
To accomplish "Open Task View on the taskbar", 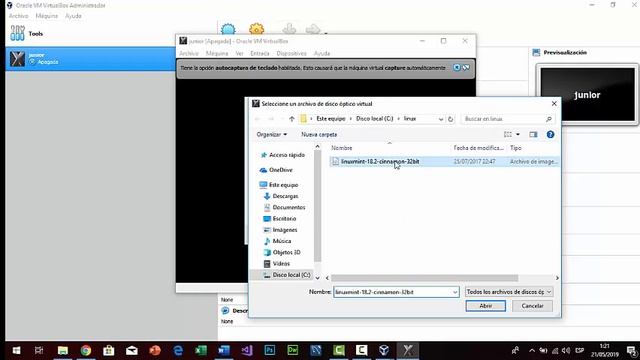I will pyautogui.click(x=39, y=350).
